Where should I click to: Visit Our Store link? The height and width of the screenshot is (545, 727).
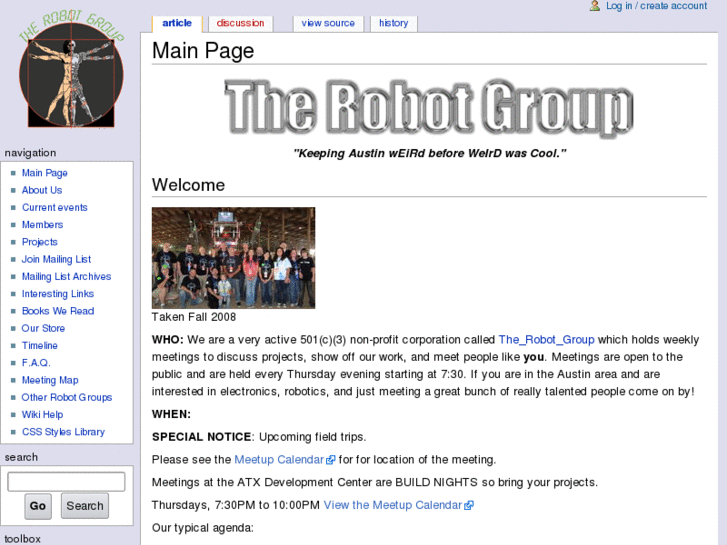43,328
